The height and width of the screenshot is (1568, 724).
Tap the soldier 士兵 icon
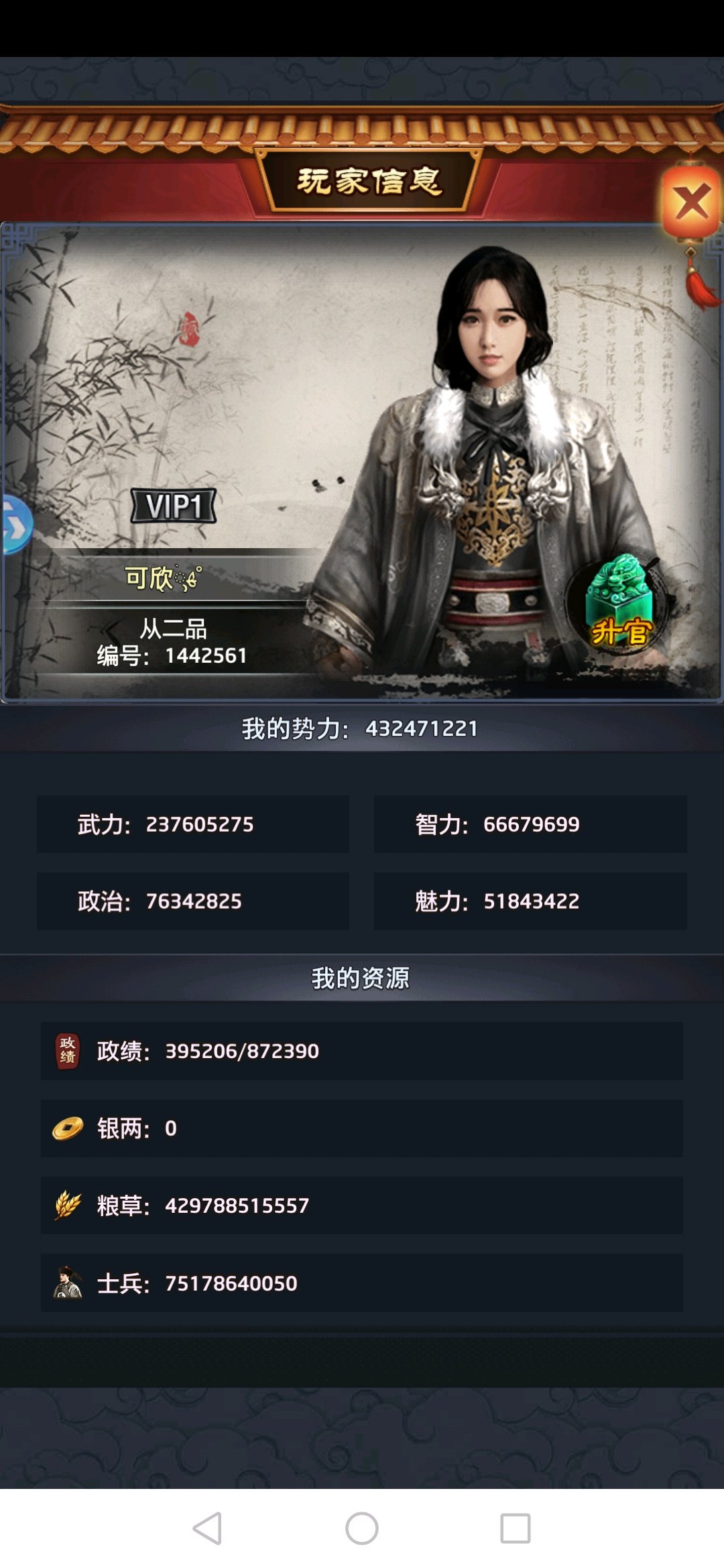[x=68, y=1283]
